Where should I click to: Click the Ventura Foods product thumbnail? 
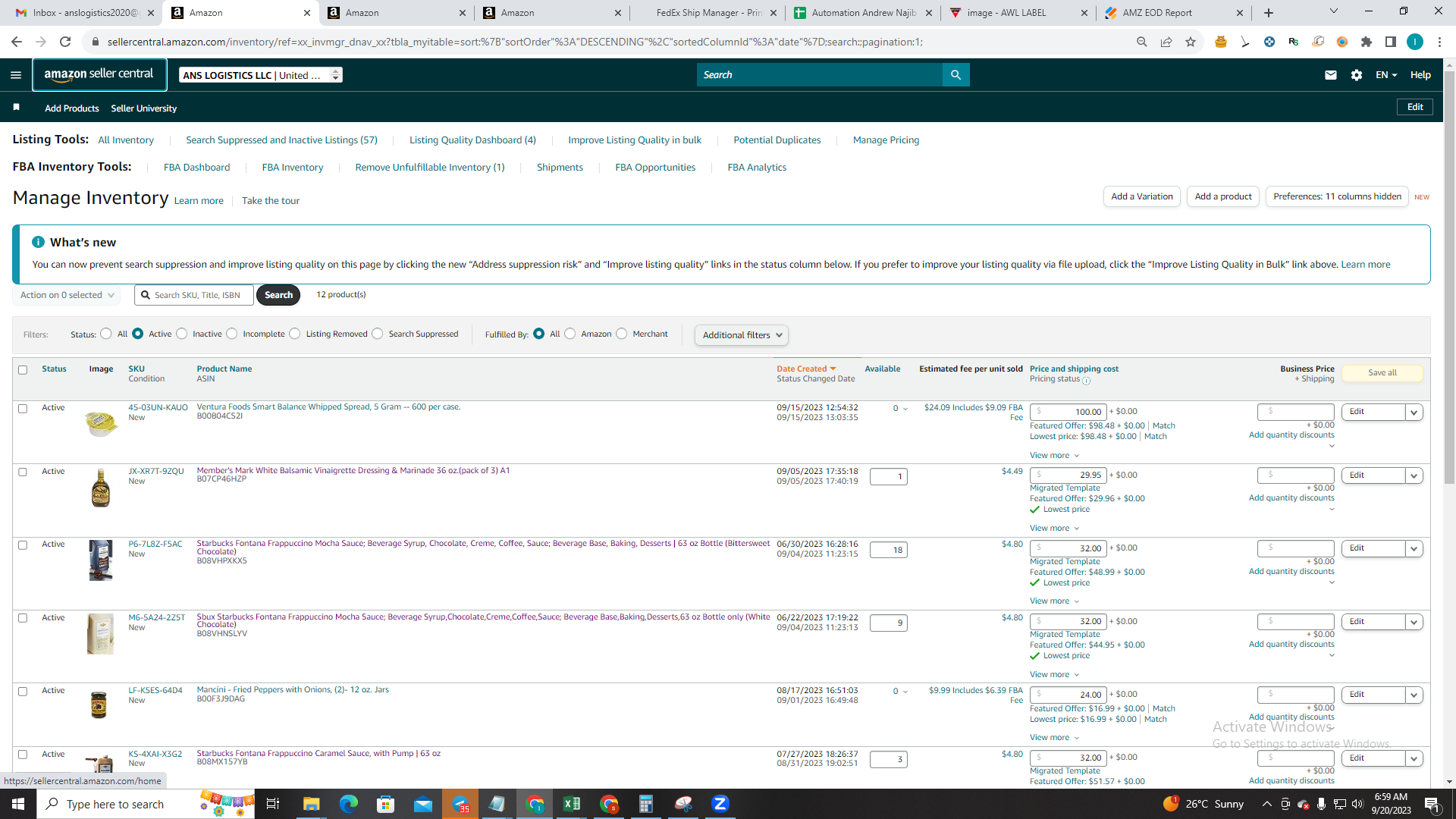[x=102, y=423]
